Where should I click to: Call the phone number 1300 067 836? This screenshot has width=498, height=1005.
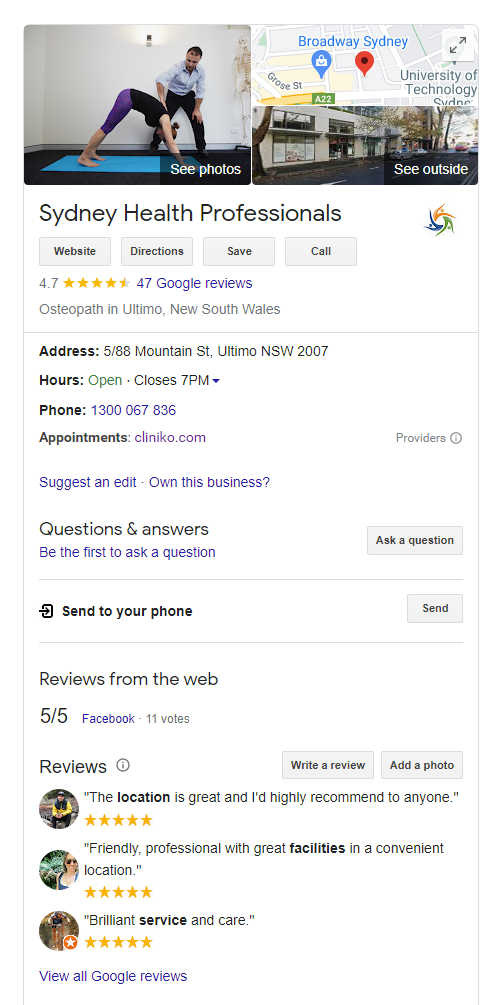tap(133, 410)
